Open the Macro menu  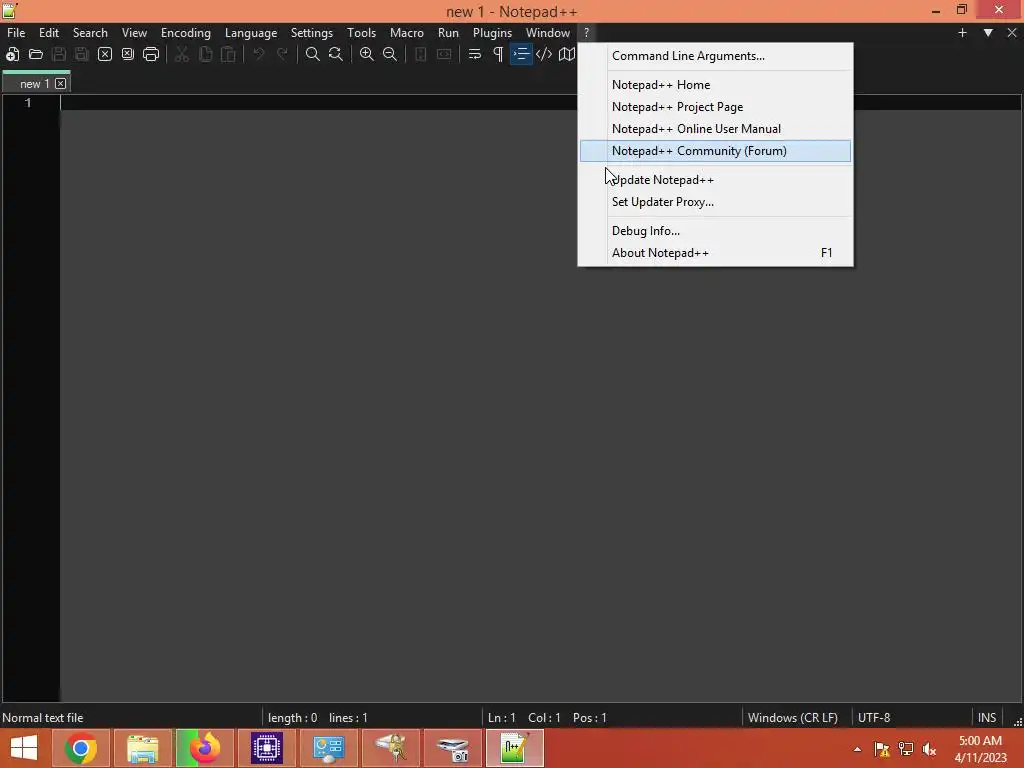coord(406,33)
